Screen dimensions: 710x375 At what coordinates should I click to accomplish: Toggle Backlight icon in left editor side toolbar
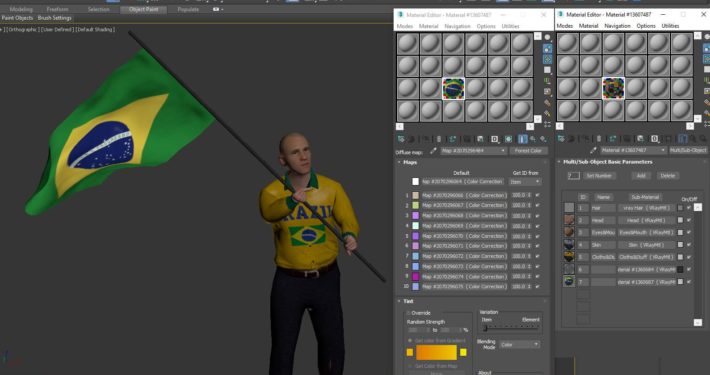point(547,48)
